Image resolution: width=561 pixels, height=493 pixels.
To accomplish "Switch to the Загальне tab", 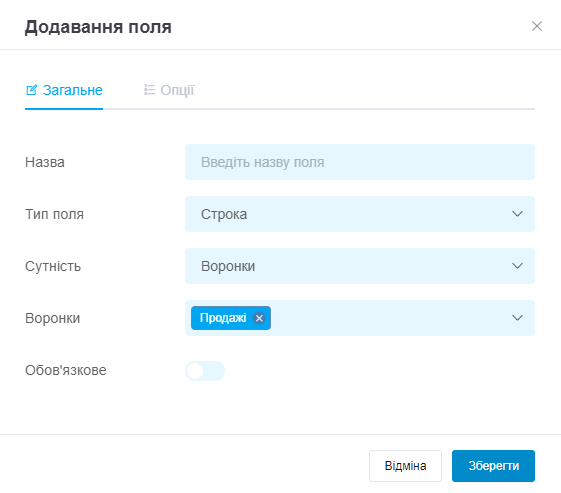I will [64, 90].
